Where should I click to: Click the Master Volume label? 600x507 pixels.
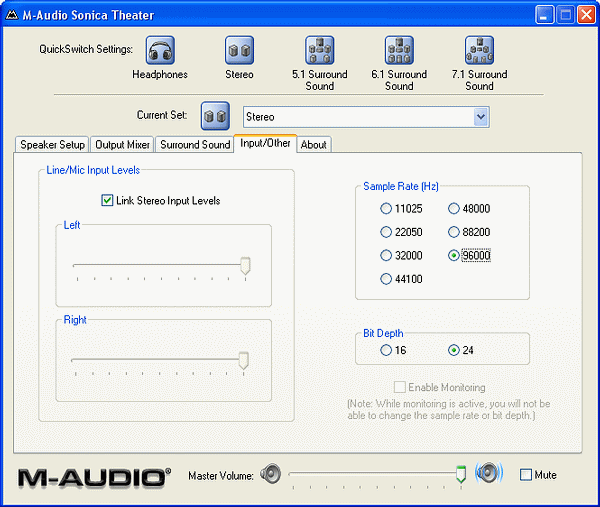pyautogui.click(x=221, y=476)
